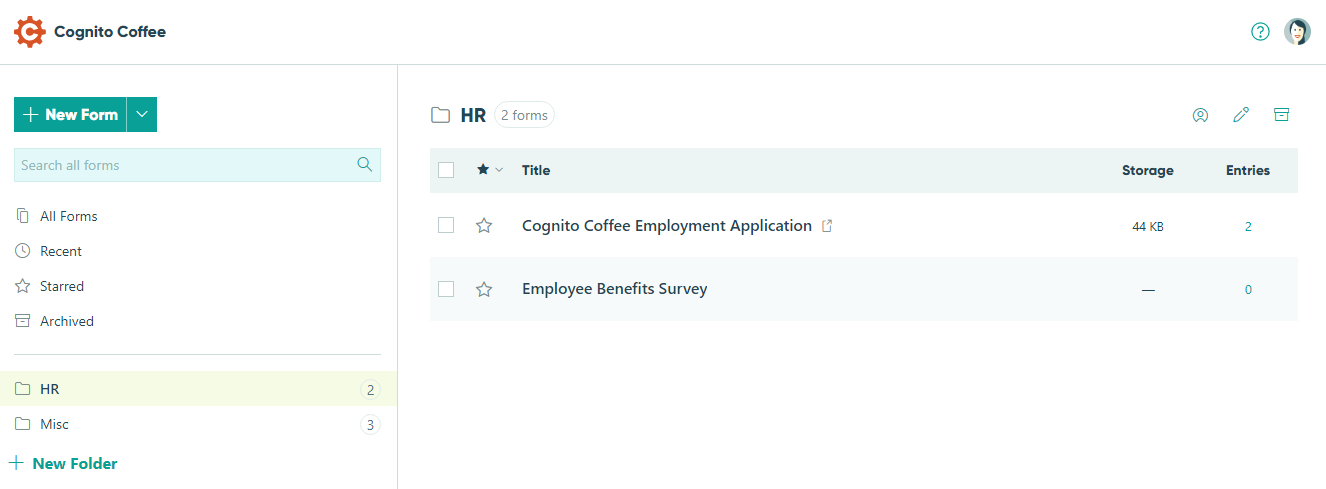Open the Employment Application external link icon

click(827, 226)
